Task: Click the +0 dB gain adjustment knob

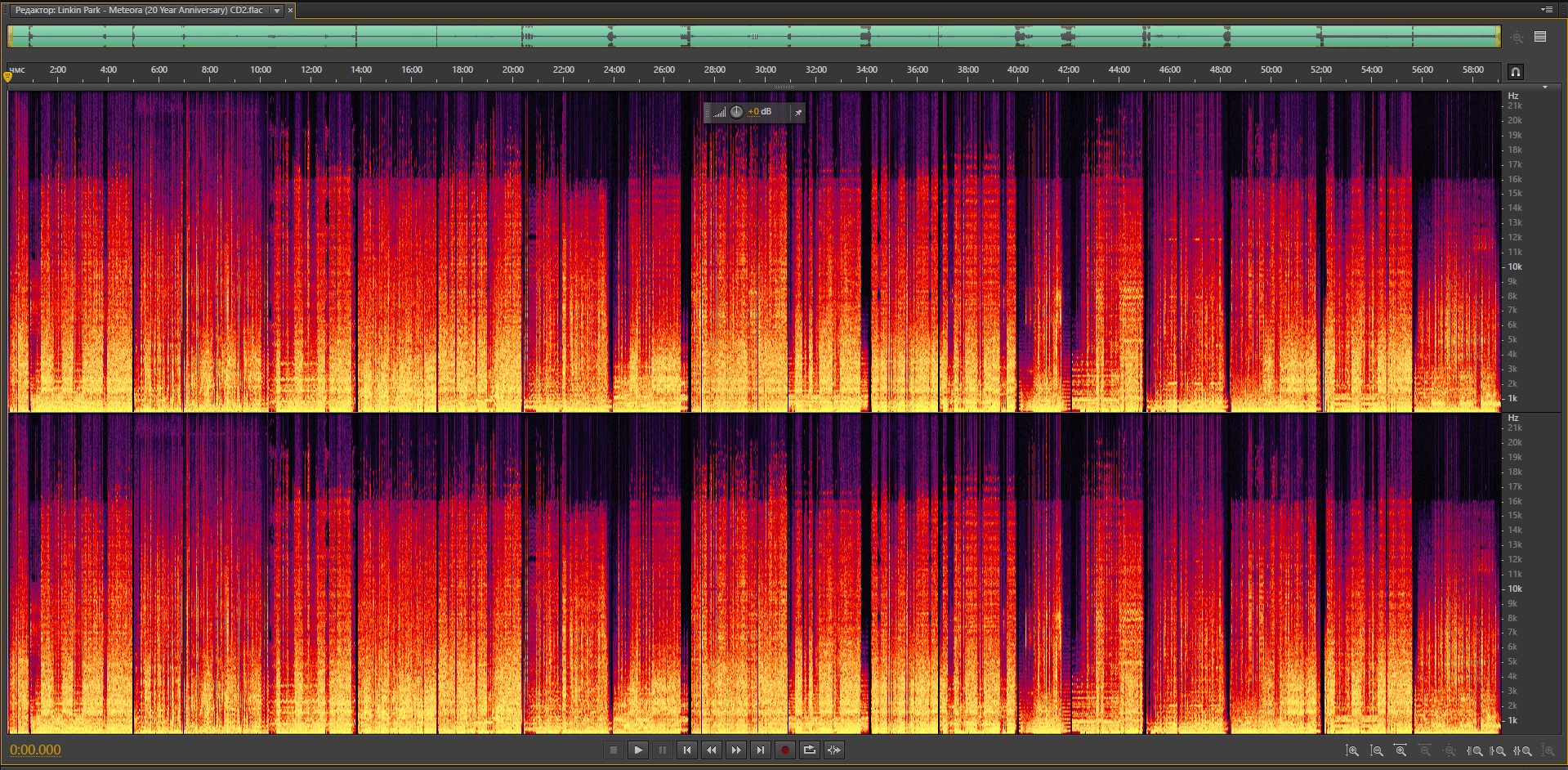Action: pyautogui.click(x=736, y=112)
